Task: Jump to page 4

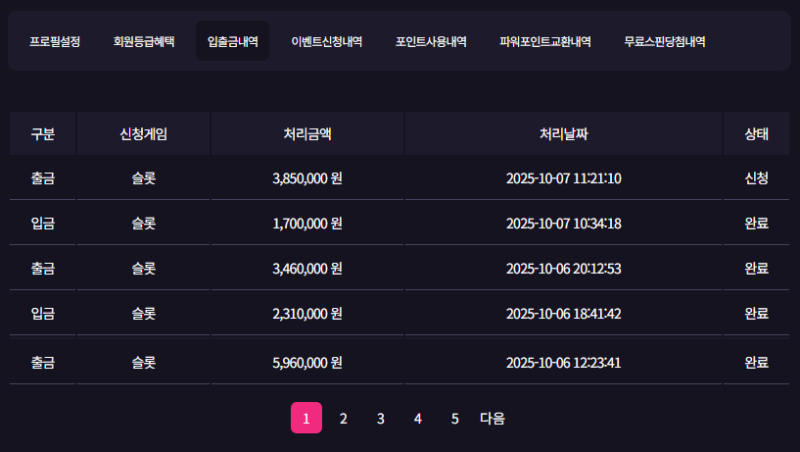Action: click(418, 418)
